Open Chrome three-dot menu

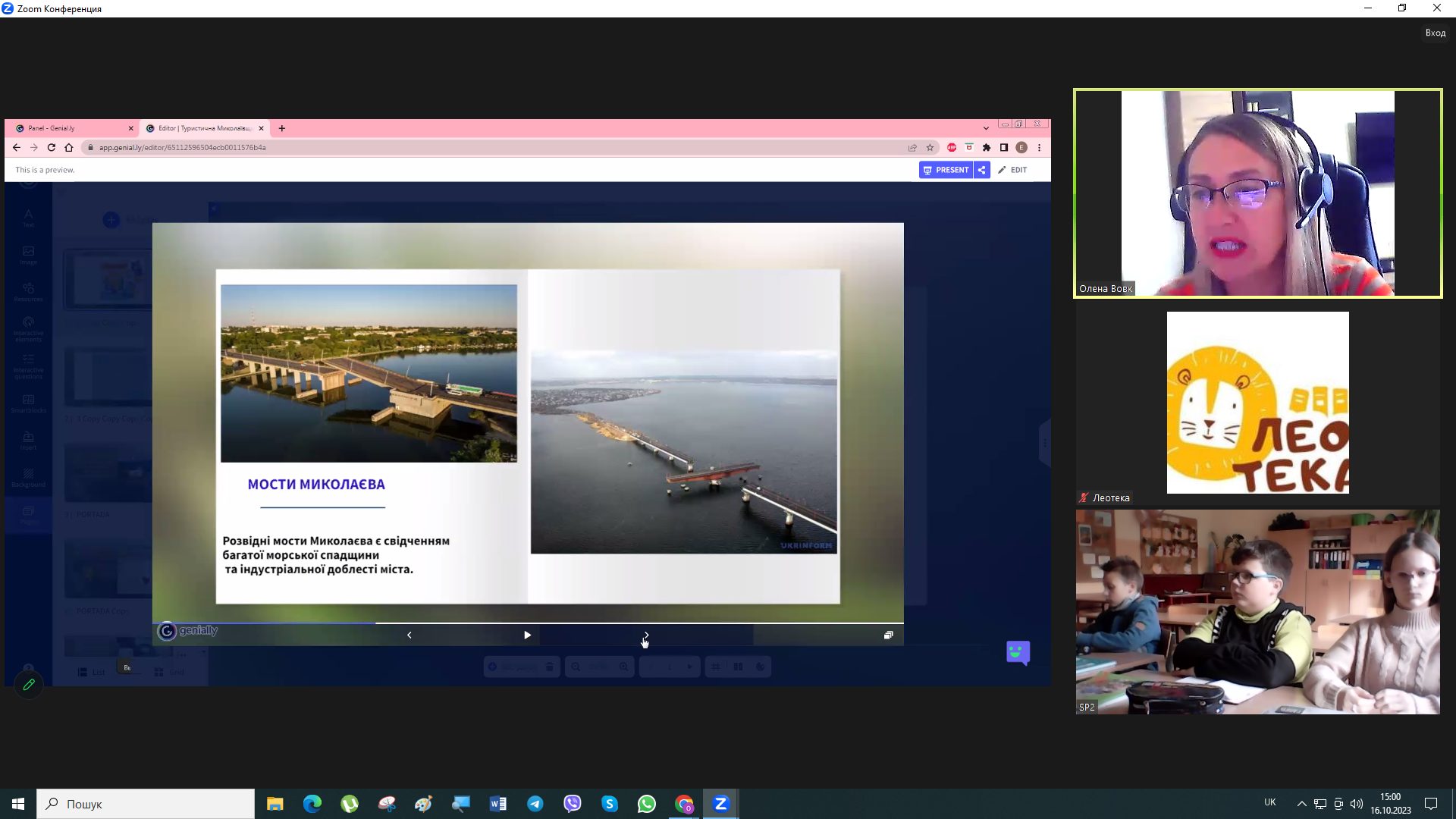[x=1040, y=148]
